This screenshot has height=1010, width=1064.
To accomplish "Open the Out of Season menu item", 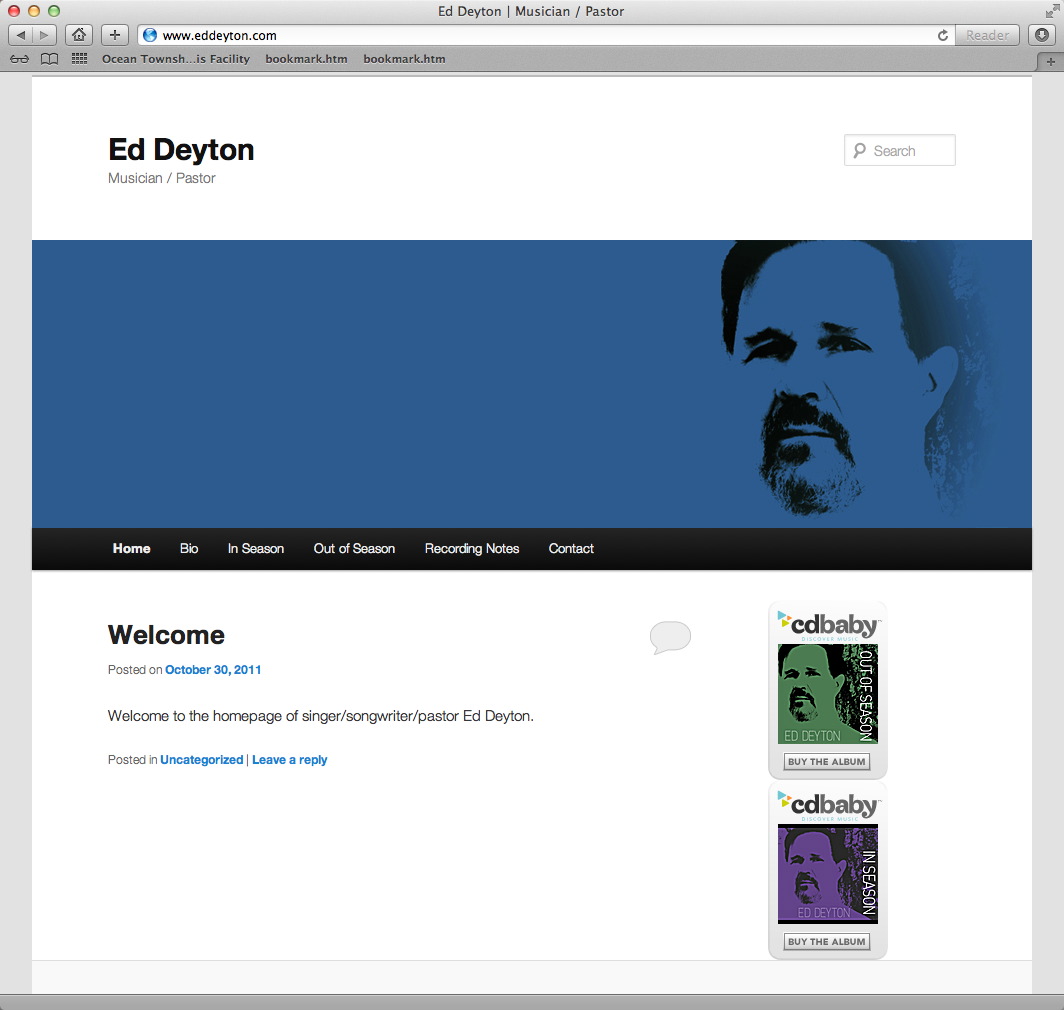I will click(354, 548).
